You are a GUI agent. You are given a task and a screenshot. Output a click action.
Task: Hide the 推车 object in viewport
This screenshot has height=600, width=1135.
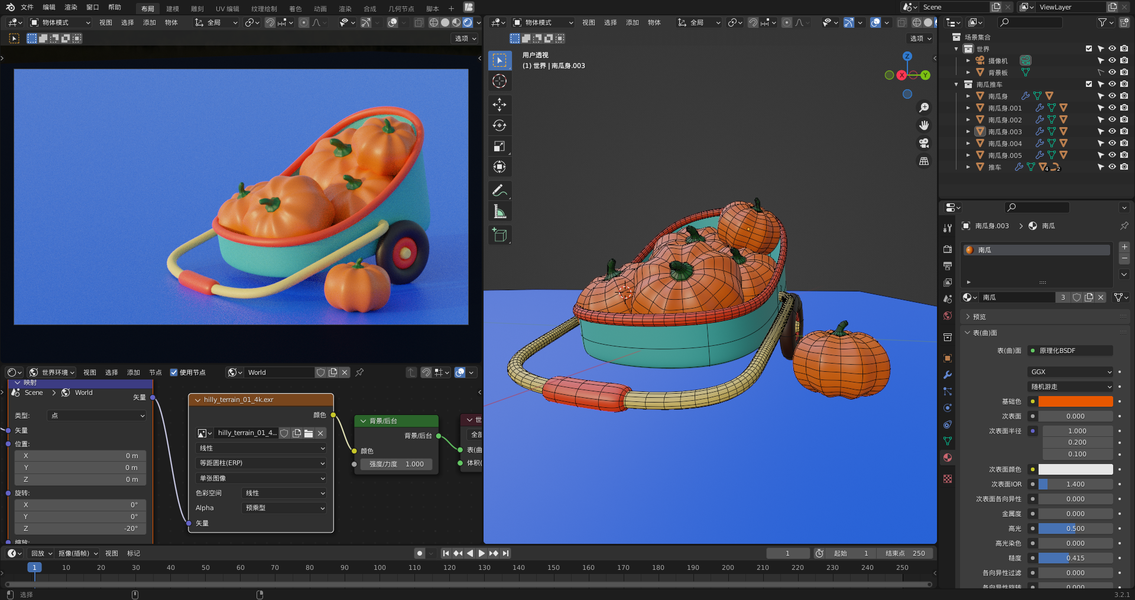pyautogui.click(x=1112, y=167)
